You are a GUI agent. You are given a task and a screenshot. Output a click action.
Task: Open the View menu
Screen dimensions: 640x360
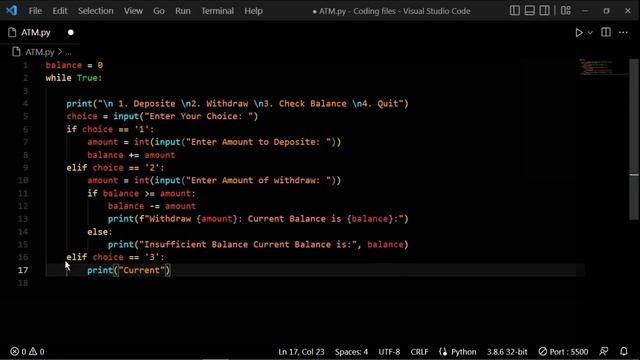pyautogui.click(x=133, y=11)
